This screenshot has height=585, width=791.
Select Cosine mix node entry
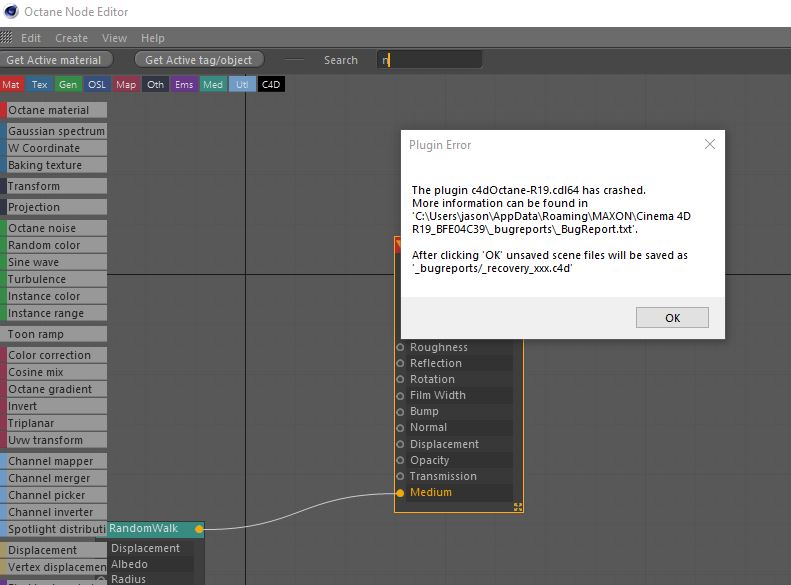click(53, 372)
